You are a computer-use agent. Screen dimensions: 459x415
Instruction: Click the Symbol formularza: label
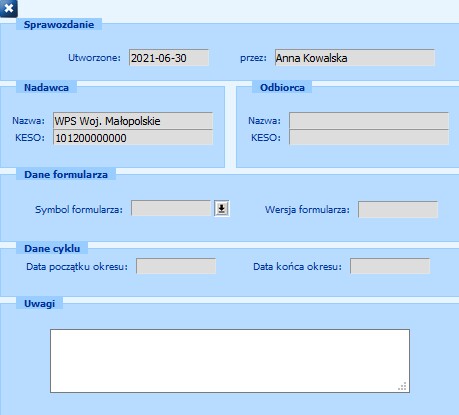(x=79, y=209)
